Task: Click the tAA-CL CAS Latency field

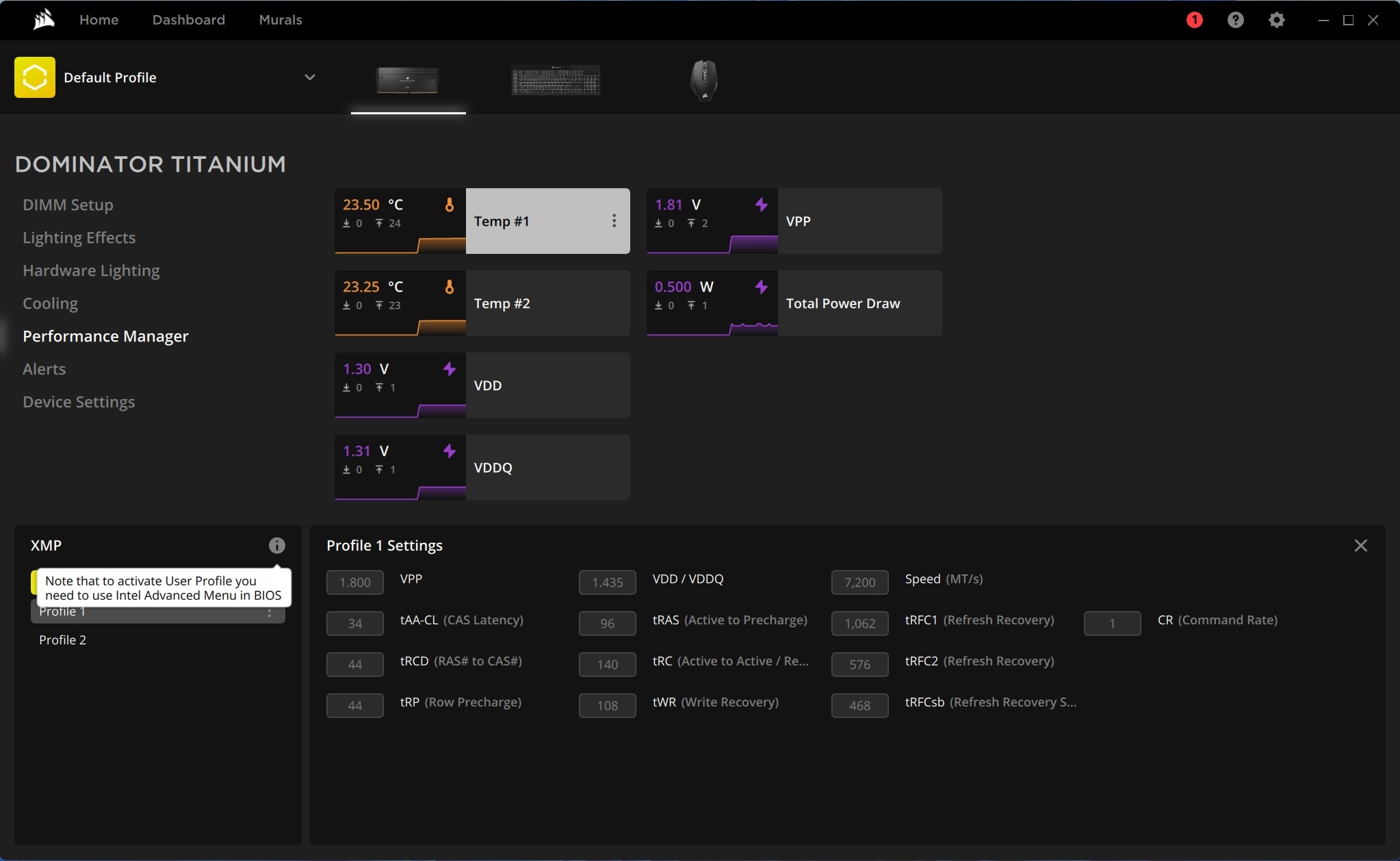Action: [x=355, y=624]
